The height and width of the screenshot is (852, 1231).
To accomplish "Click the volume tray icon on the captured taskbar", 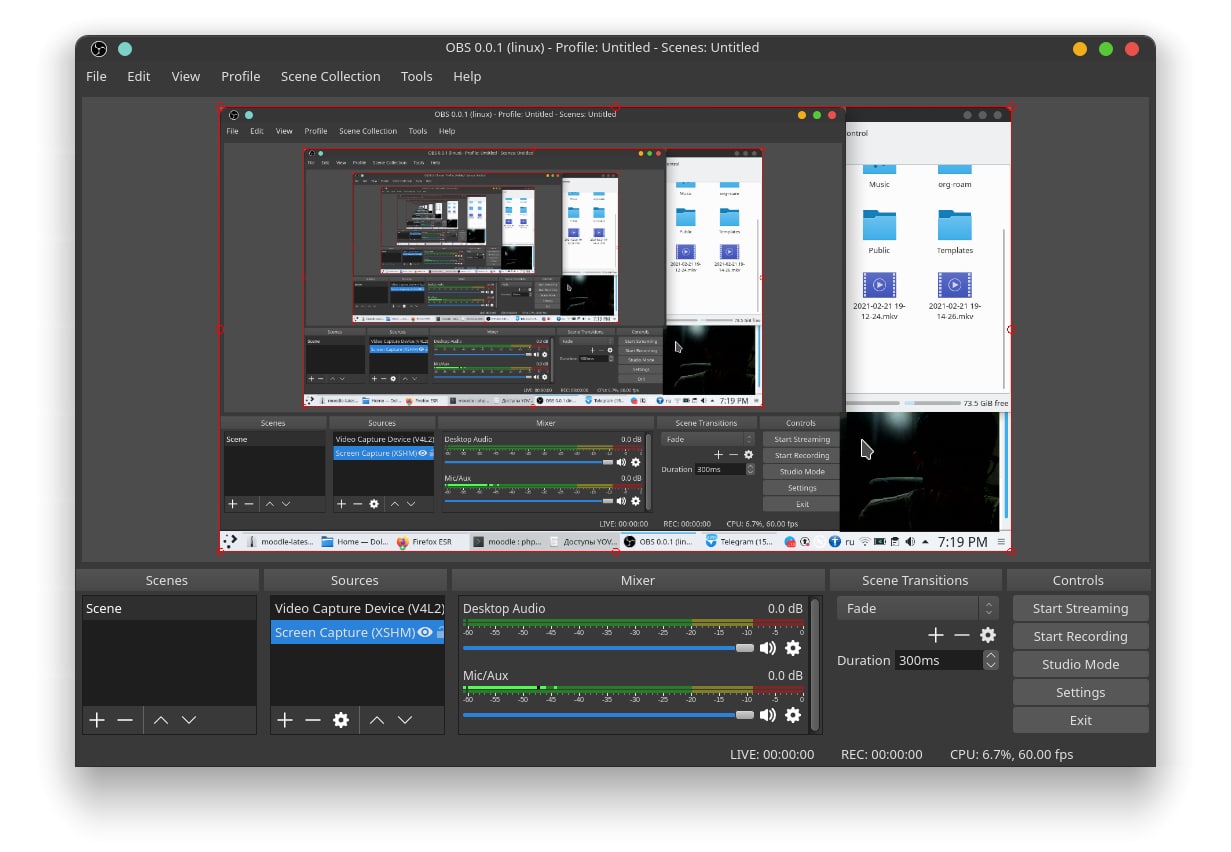I will [909, 542].
